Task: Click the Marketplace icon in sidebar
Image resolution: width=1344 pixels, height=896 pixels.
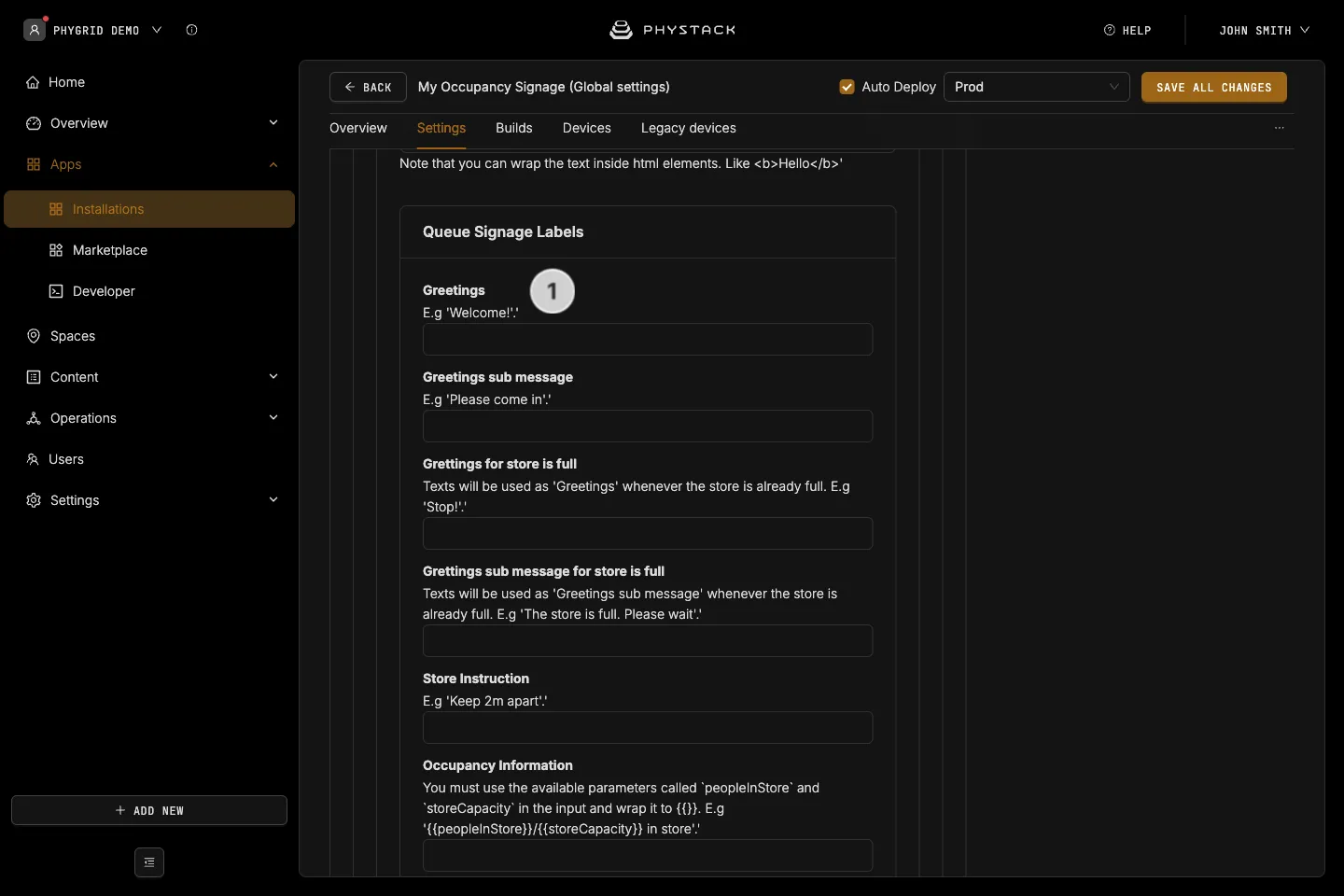Action: (56, 250)
